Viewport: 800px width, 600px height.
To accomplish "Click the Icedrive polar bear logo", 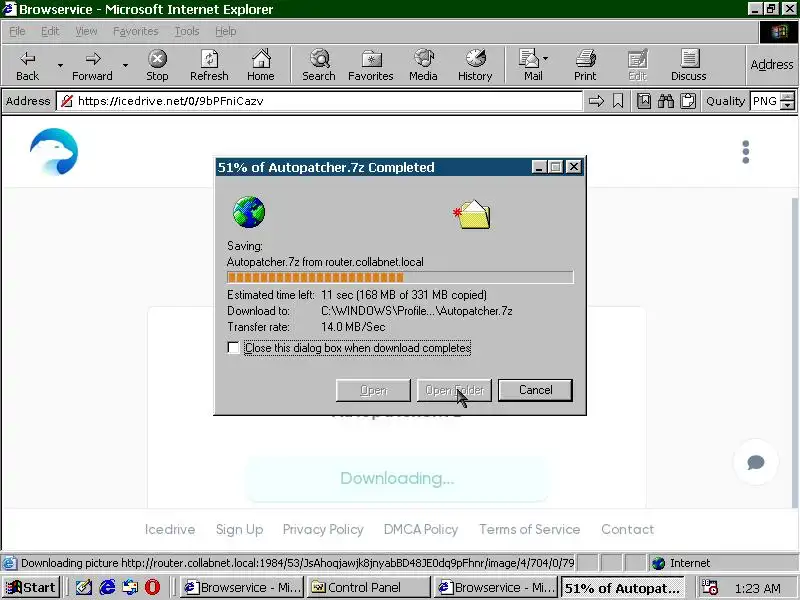I will [x=54, y=152].
